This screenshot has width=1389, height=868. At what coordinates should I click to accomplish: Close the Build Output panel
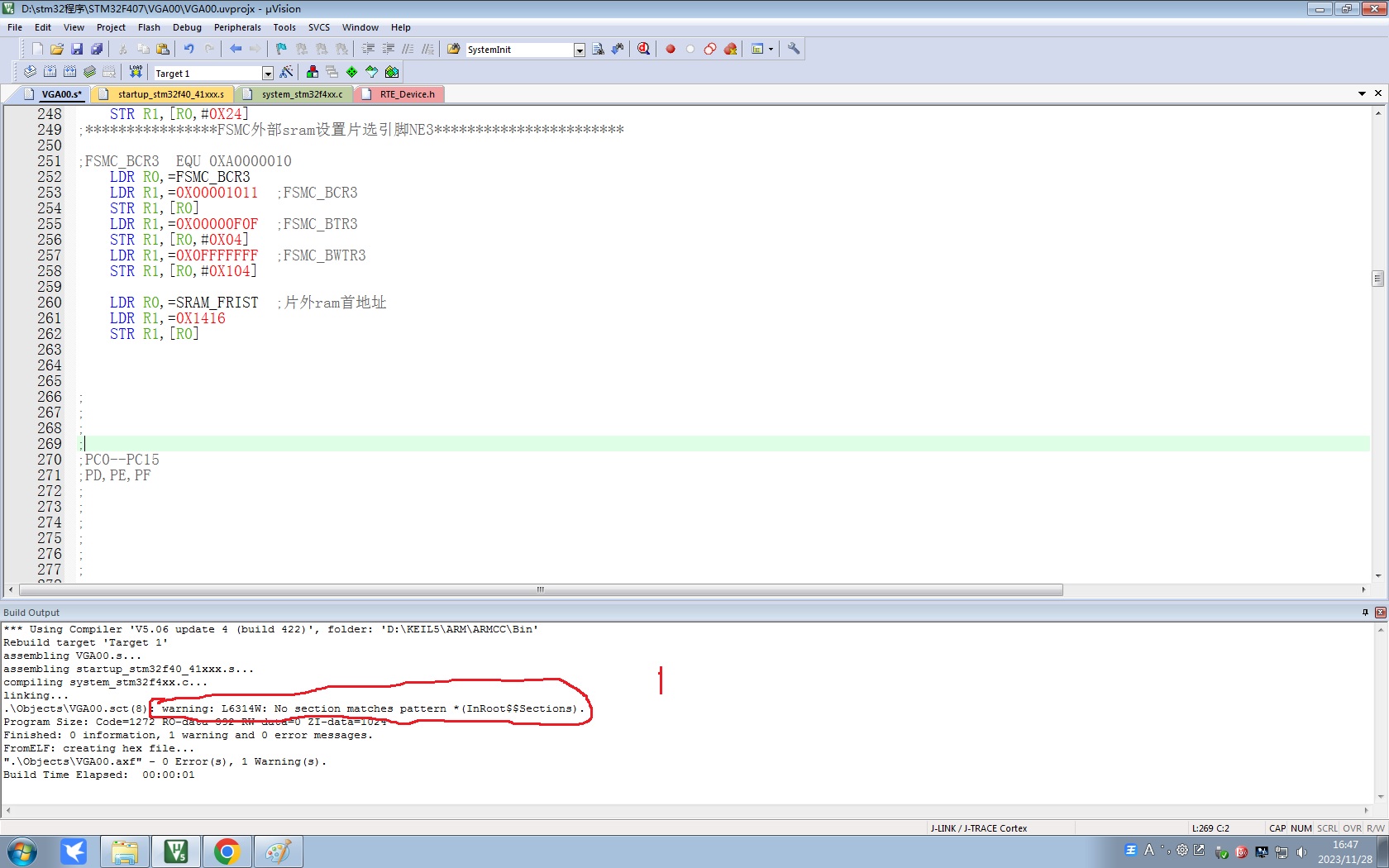click(1380, 613)
